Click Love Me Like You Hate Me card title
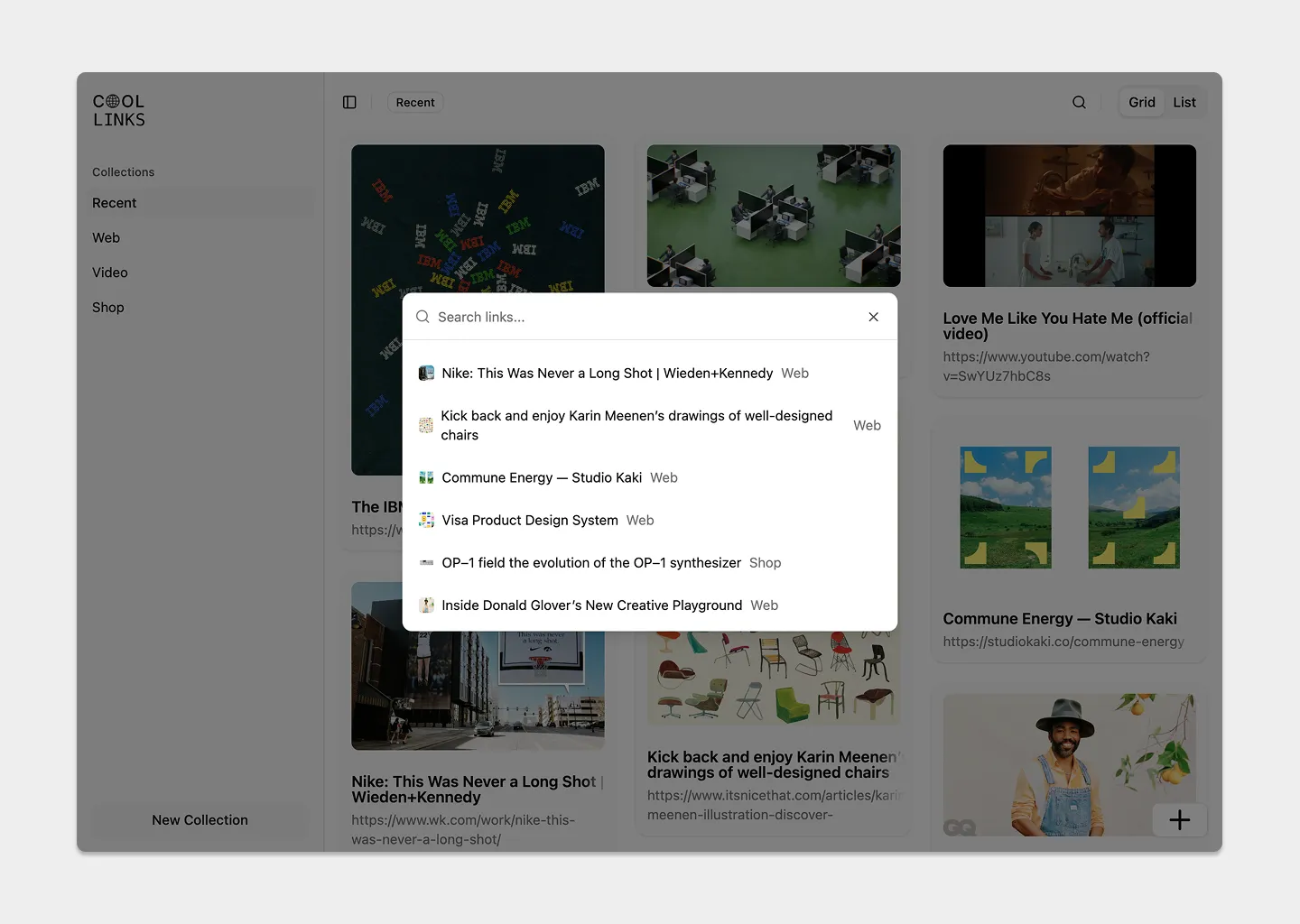Screen dimensions: 1300x924 [1068, 326]
